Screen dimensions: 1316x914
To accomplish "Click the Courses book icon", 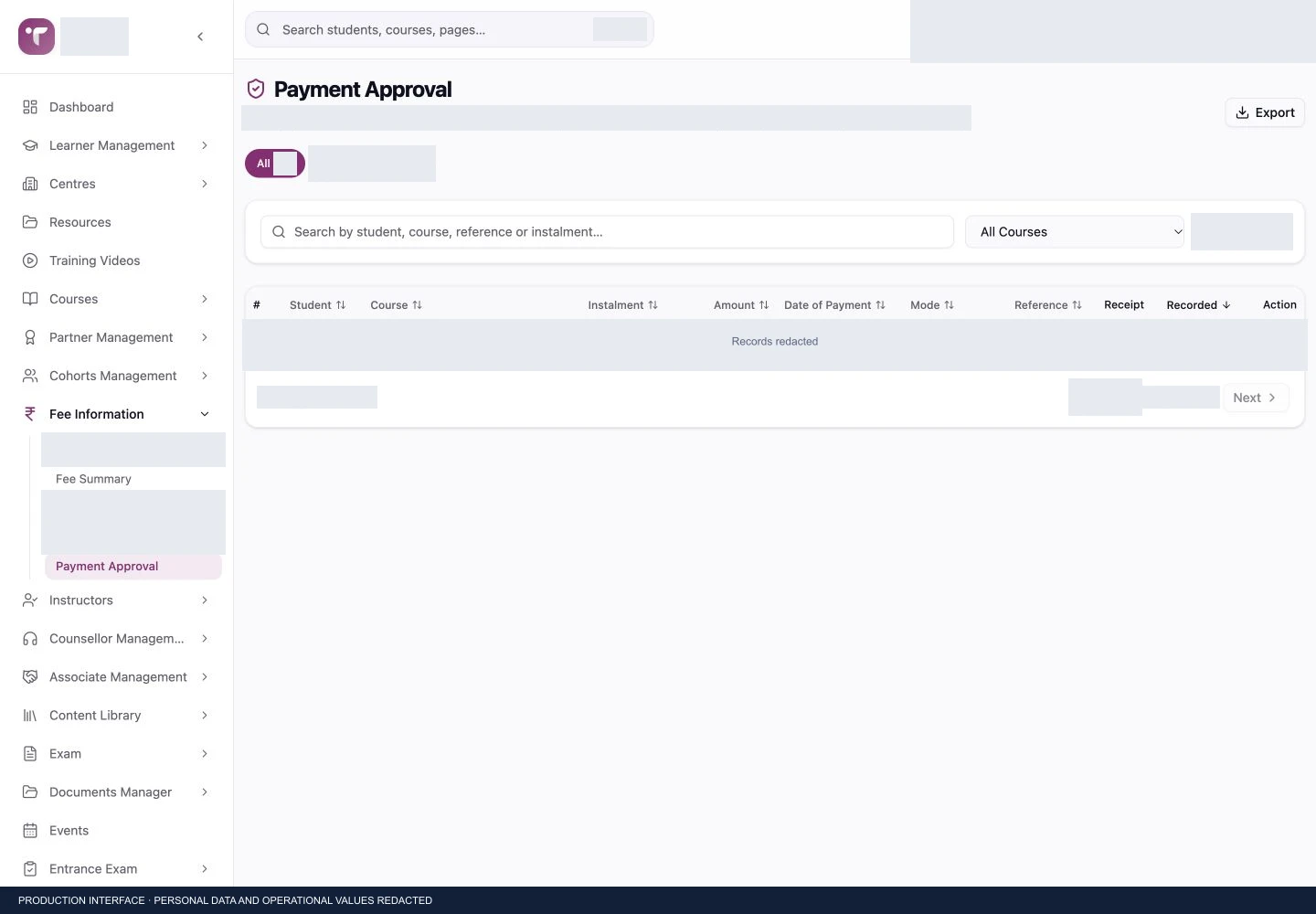I will [x=30, y=299].
